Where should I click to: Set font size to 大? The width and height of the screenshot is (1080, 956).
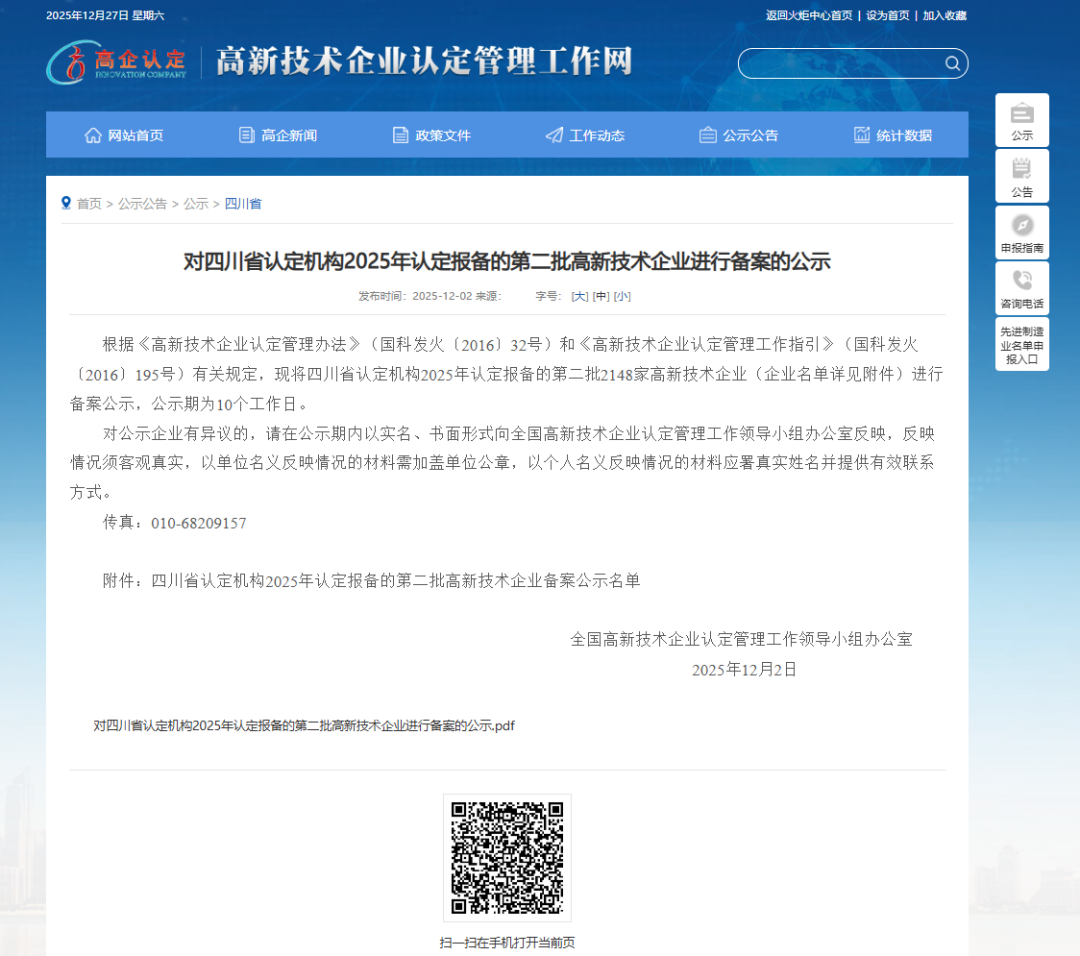pyautogui.click(x=580, y=296)
